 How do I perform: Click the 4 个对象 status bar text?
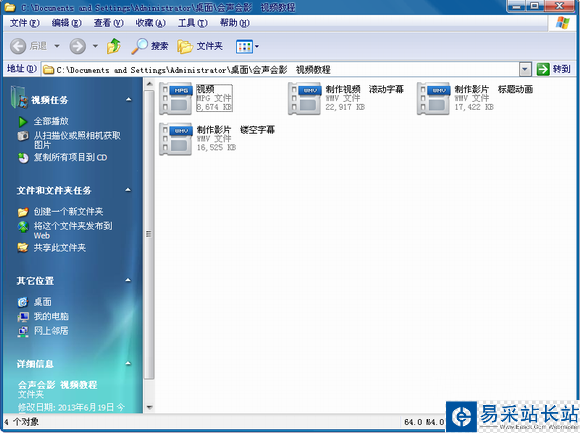(21, 422)
